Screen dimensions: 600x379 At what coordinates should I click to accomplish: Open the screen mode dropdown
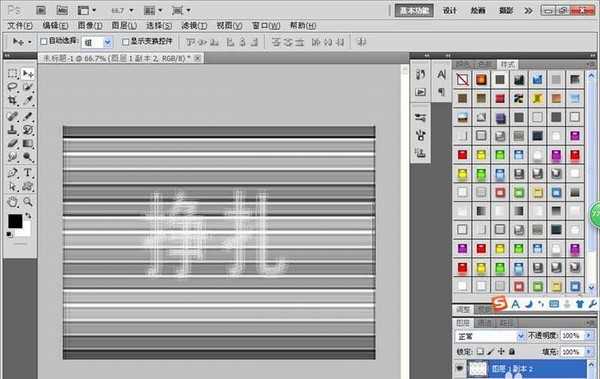click(181, 10)
